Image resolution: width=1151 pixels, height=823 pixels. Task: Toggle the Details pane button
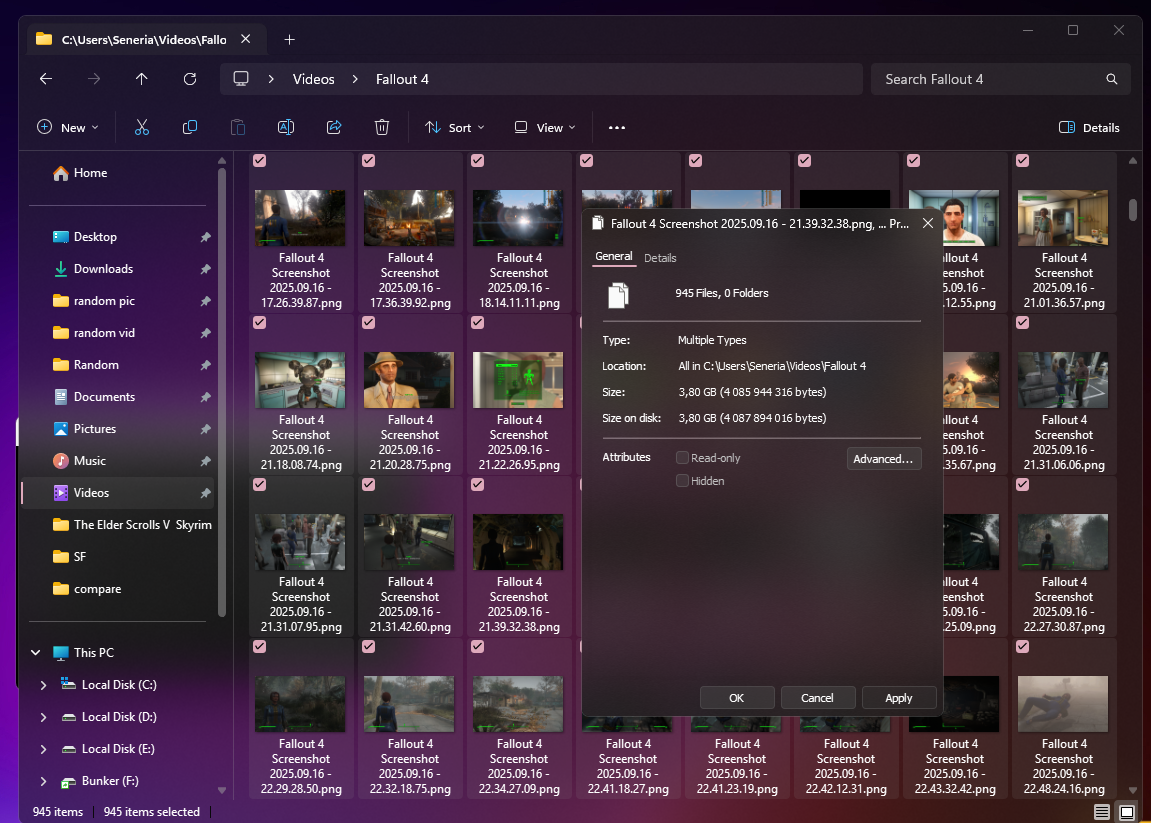[1089, 128]
